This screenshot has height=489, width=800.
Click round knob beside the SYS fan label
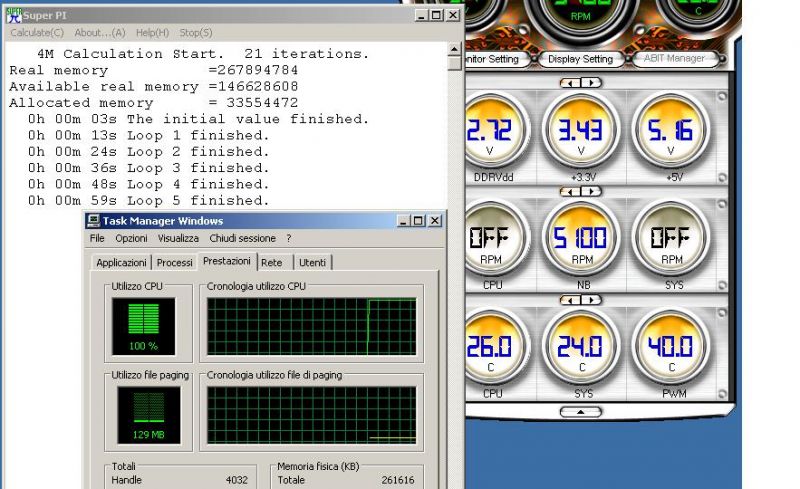[722, 286]
